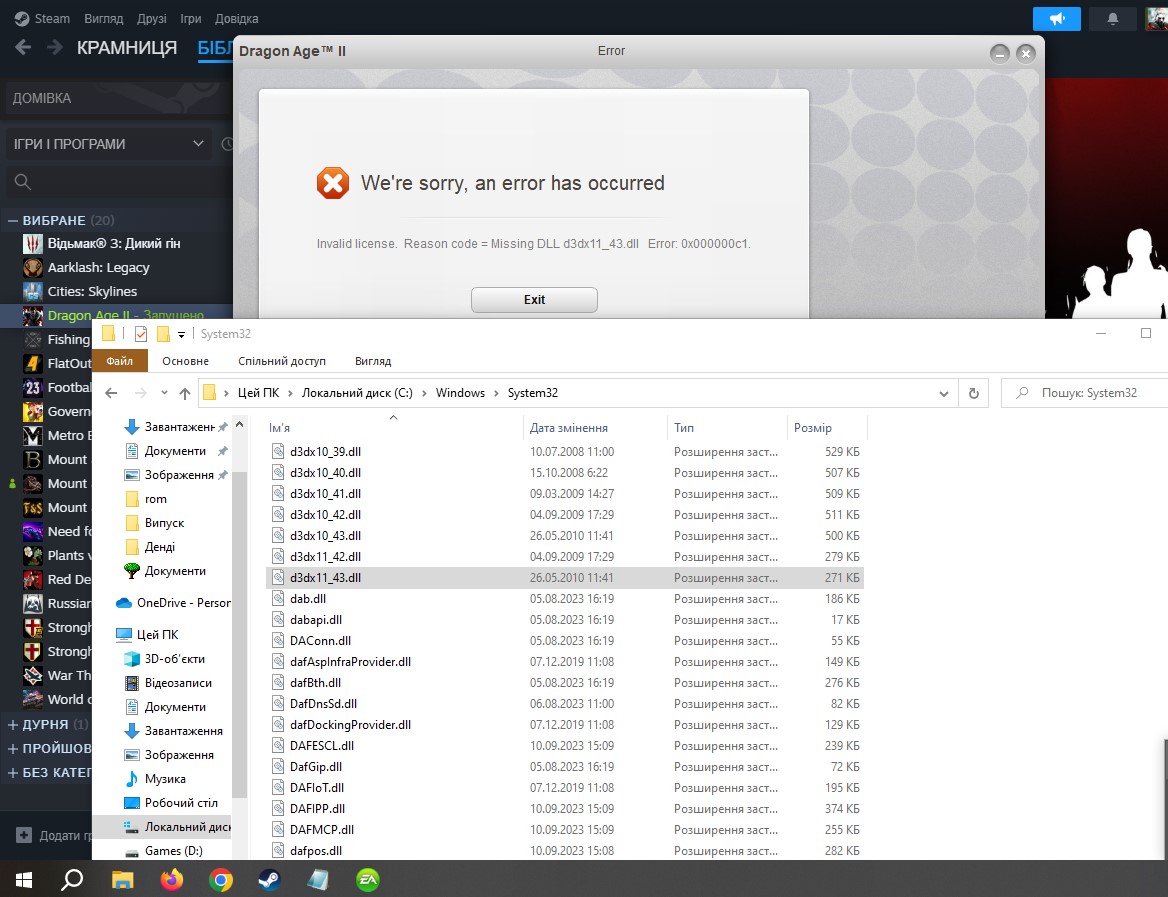Click the navigation pane scrollbar
This screenshot has width=1168, height=897.
click(x=239, y=633)
